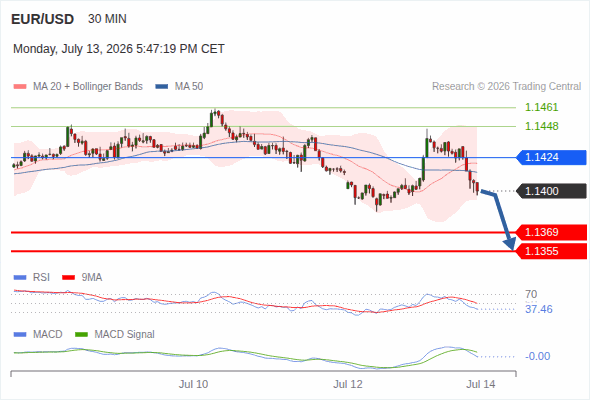Select the 1.1369 red support tag
Viewport: 590px width, 400px height.
pos(552,232)
